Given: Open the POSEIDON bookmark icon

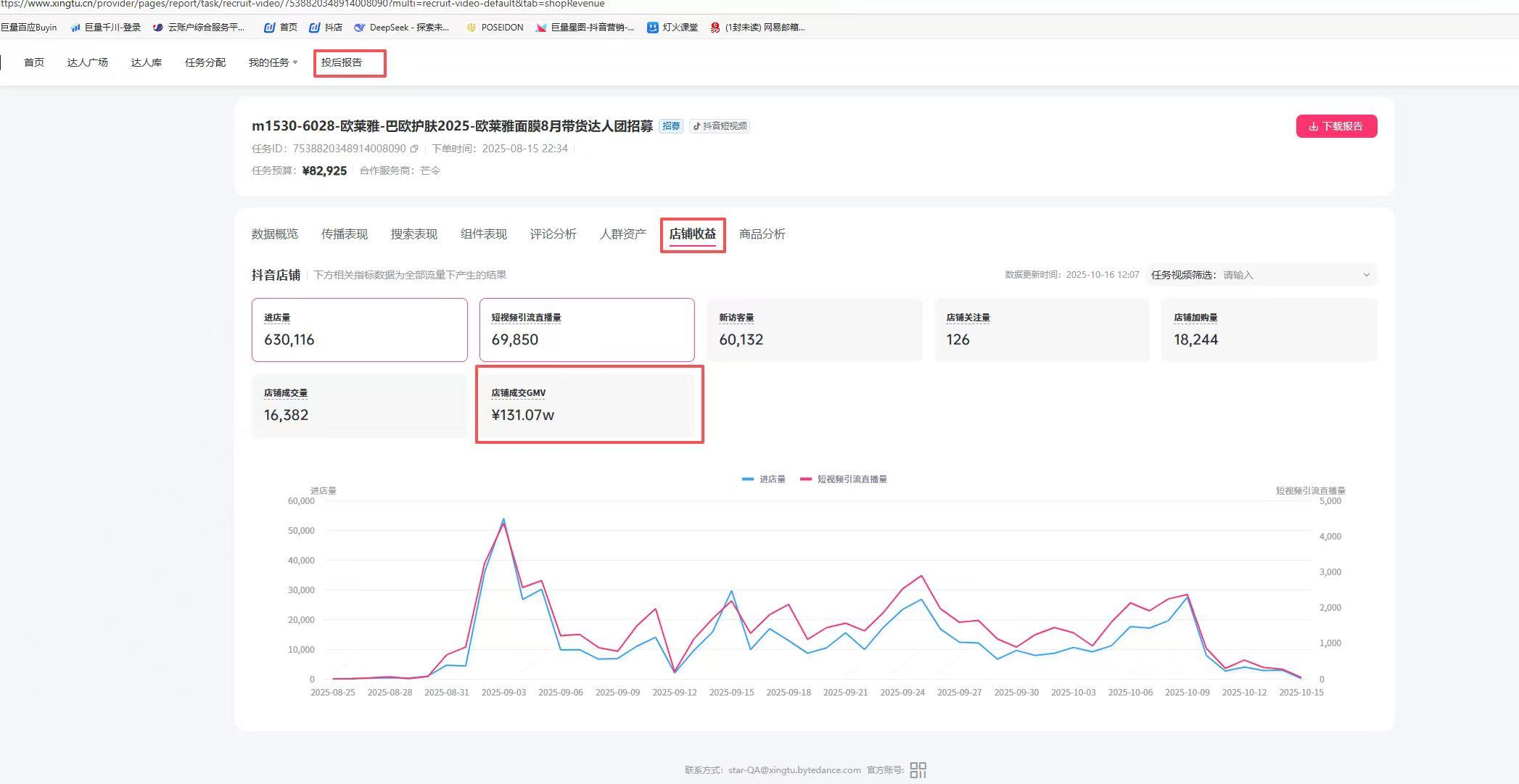Looking at the screenshot, I should point(472,28).
